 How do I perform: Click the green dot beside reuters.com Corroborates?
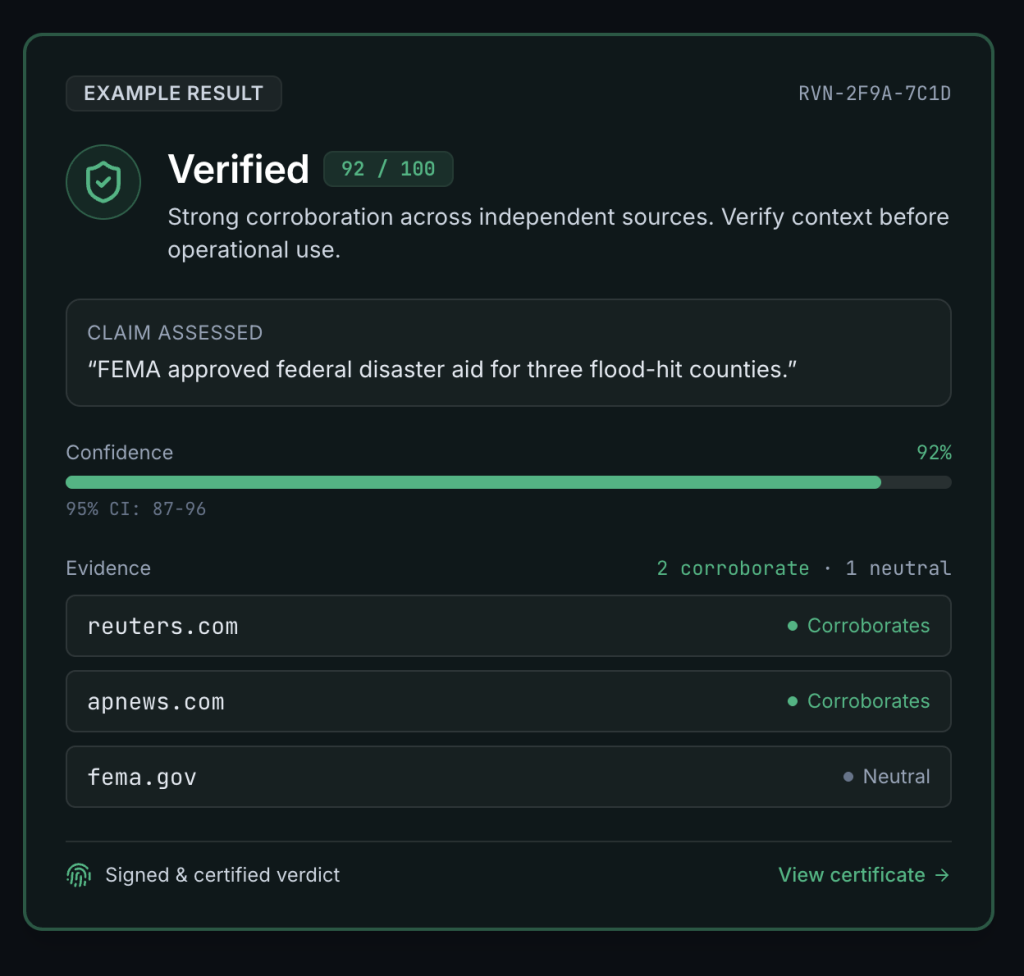point(793,626)
